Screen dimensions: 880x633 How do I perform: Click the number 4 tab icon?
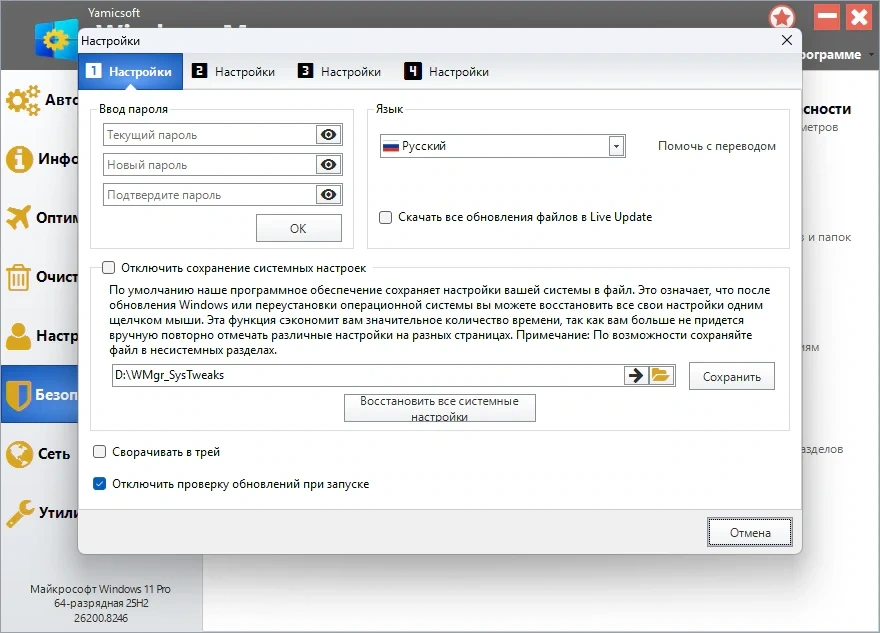pyautogui.click(x=412, y=71)
